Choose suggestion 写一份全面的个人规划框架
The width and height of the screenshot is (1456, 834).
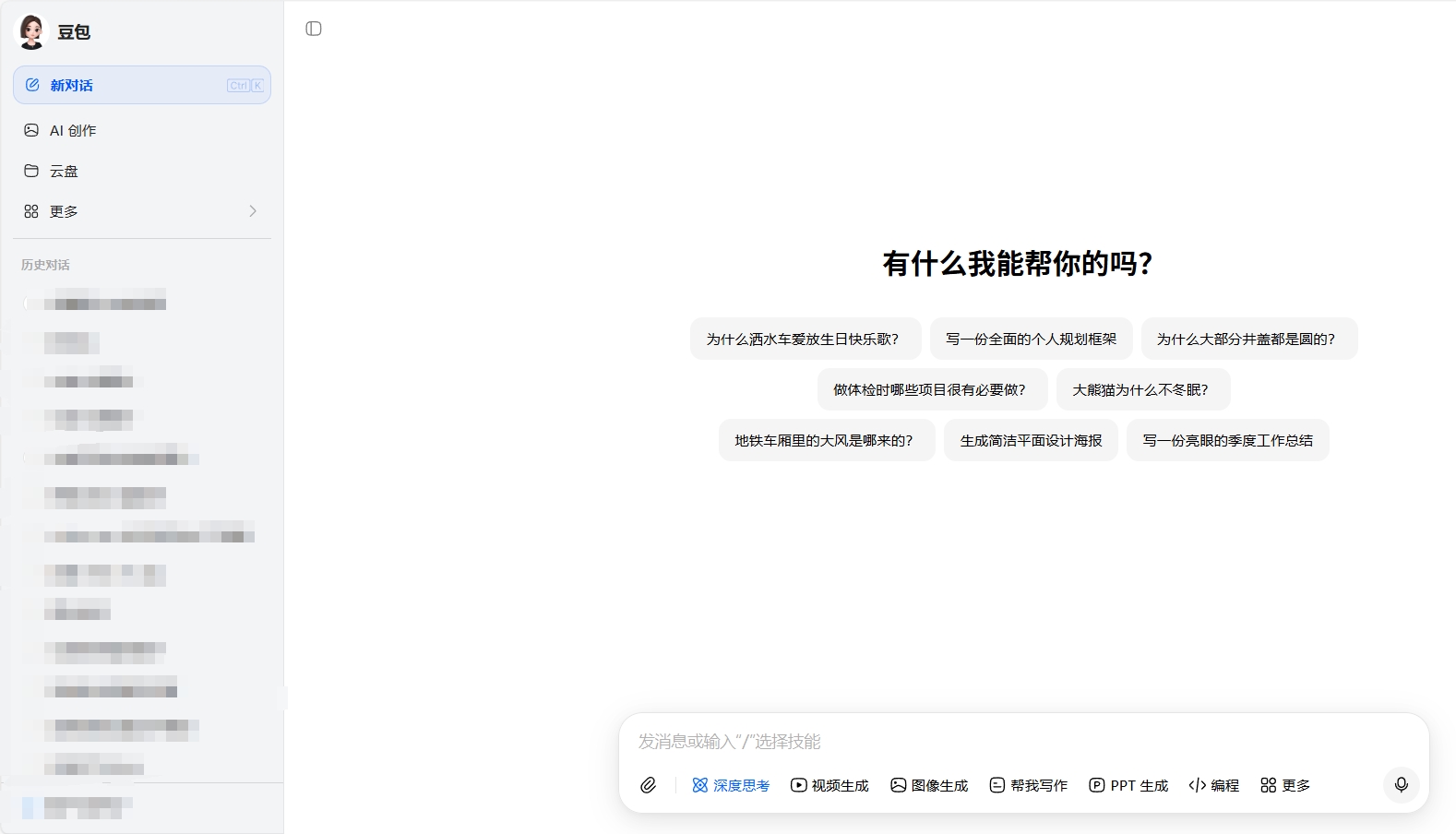pos(1032,339)
